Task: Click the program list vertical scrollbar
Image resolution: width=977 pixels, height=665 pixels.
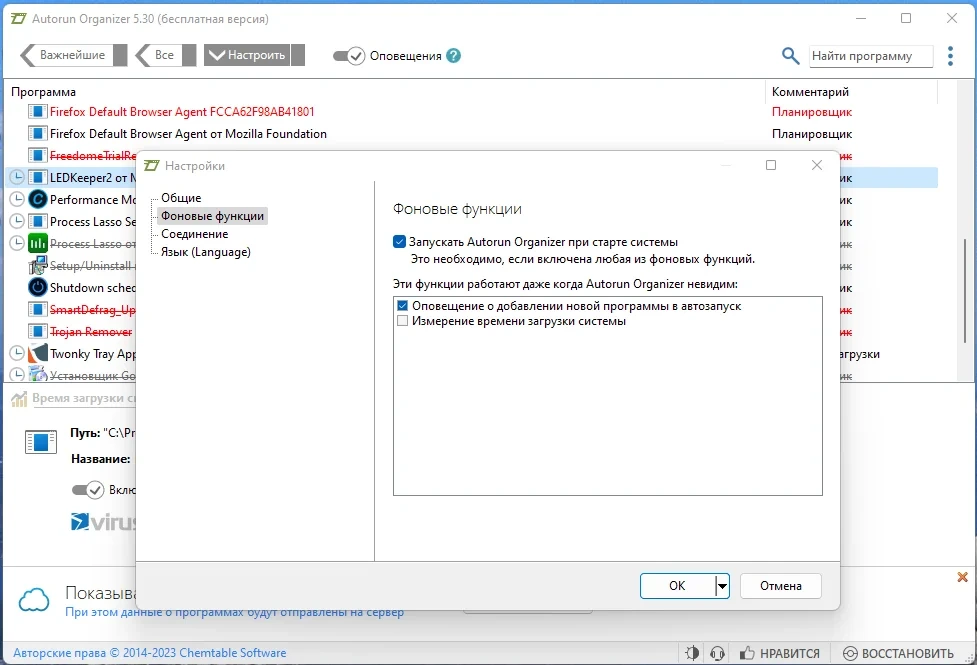Action: [965, 290]
